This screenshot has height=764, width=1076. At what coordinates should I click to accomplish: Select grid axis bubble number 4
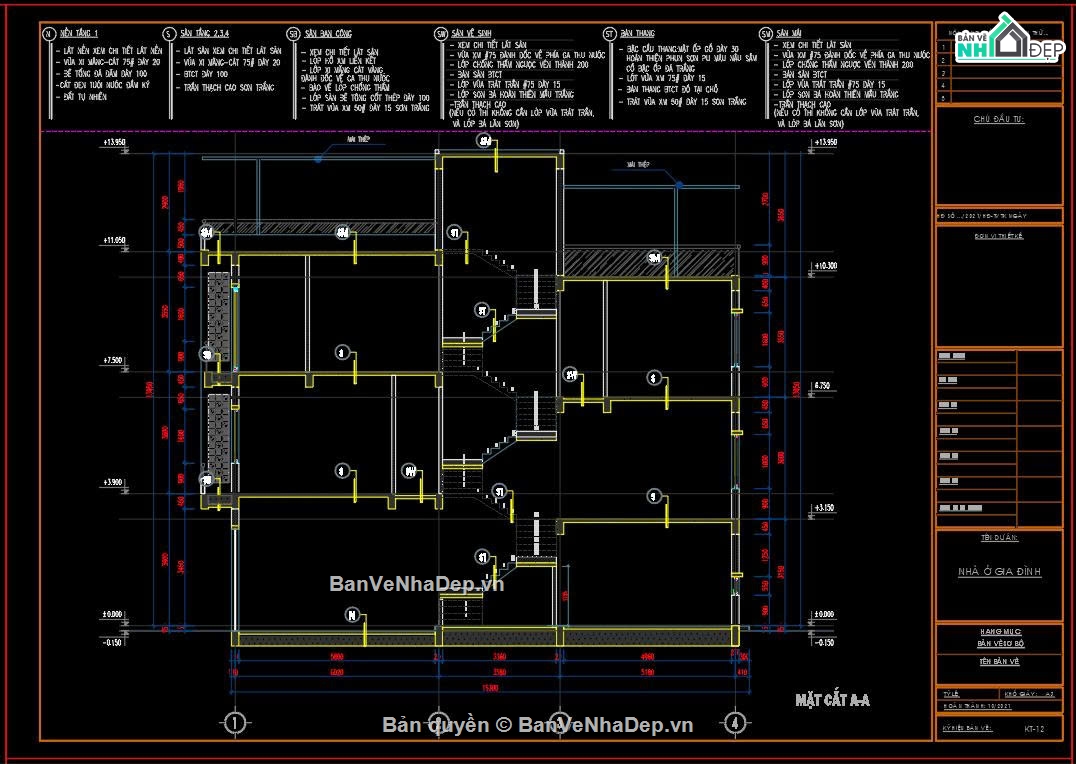735,722
